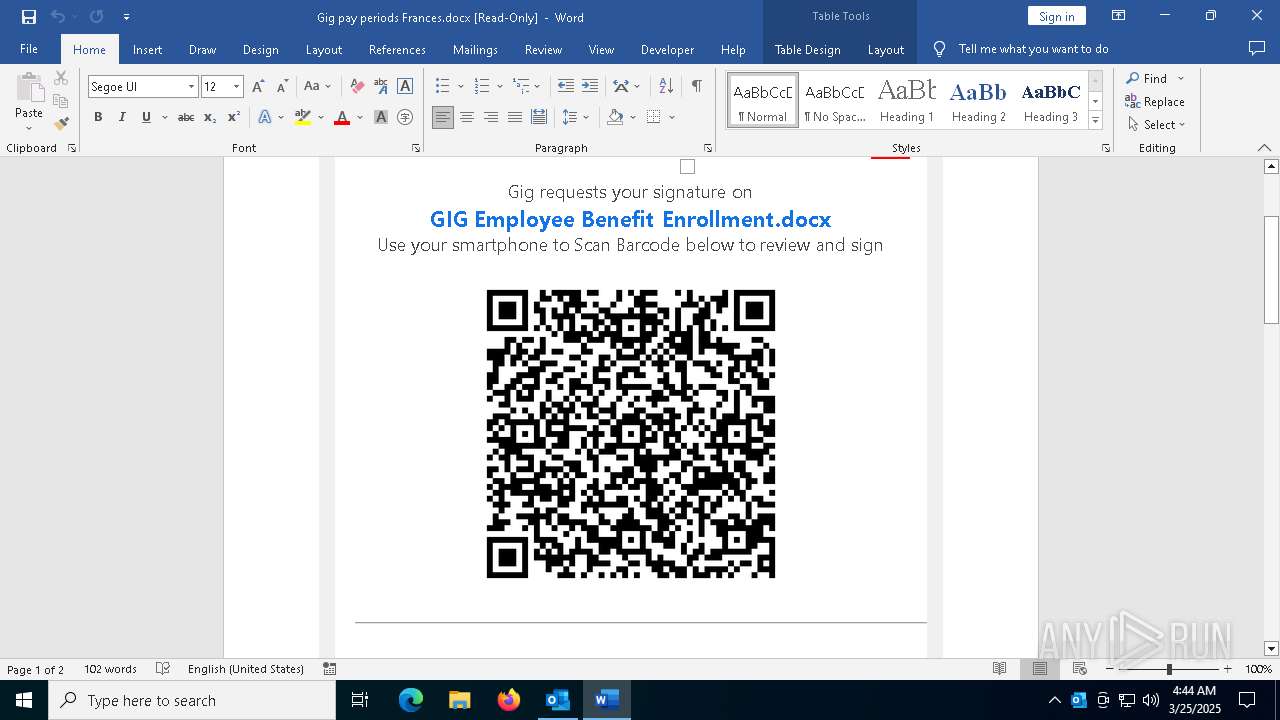Open the Review tab
1280x720 pixels.
pyautogui.click(x=543, y=49)
